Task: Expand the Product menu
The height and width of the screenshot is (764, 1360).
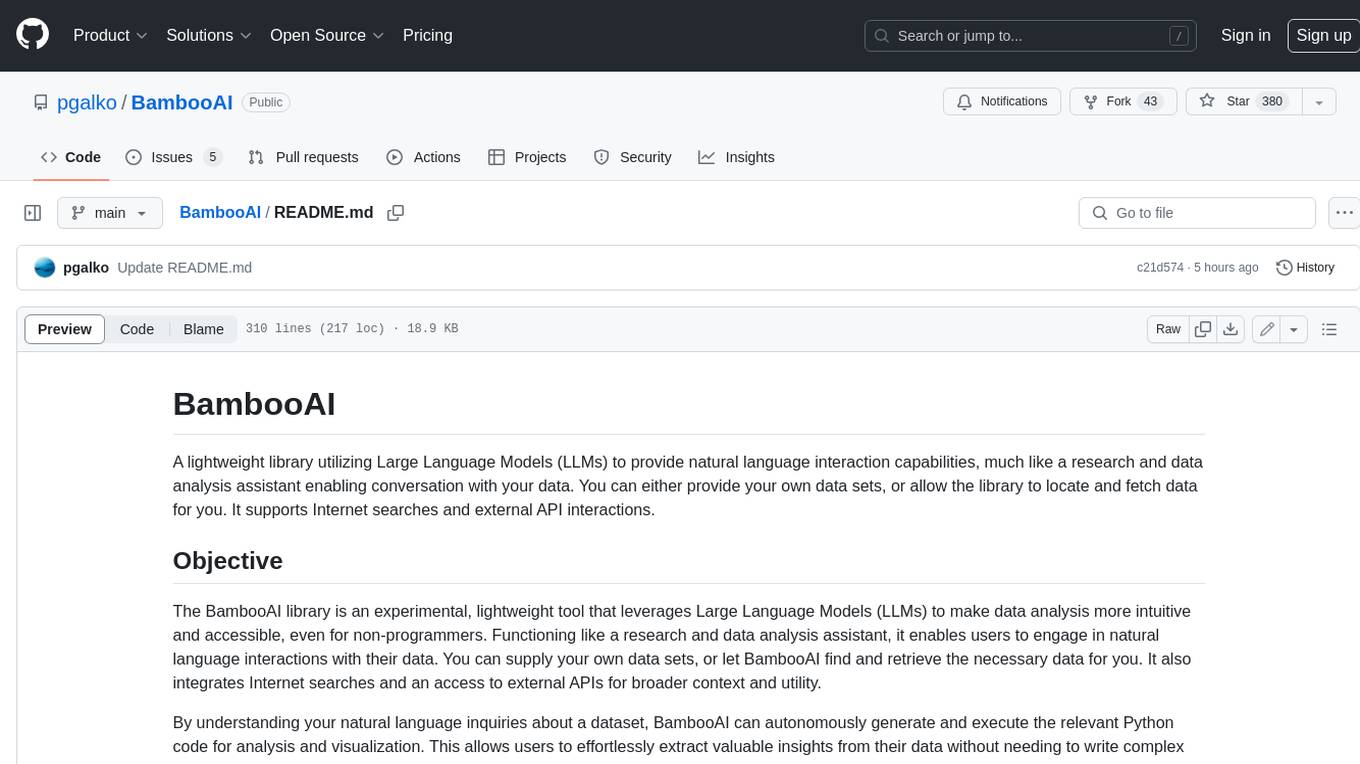Action: (110, 35)
